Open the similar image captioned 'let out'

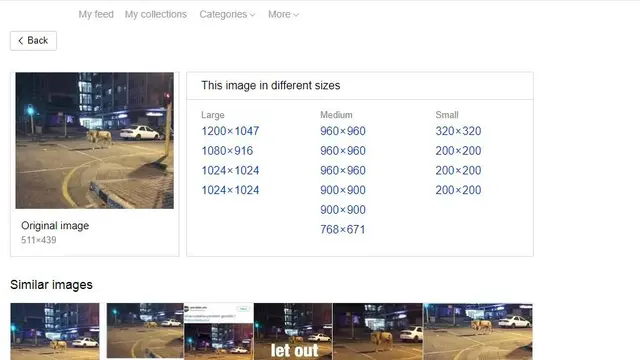click(x=293, y=331)
